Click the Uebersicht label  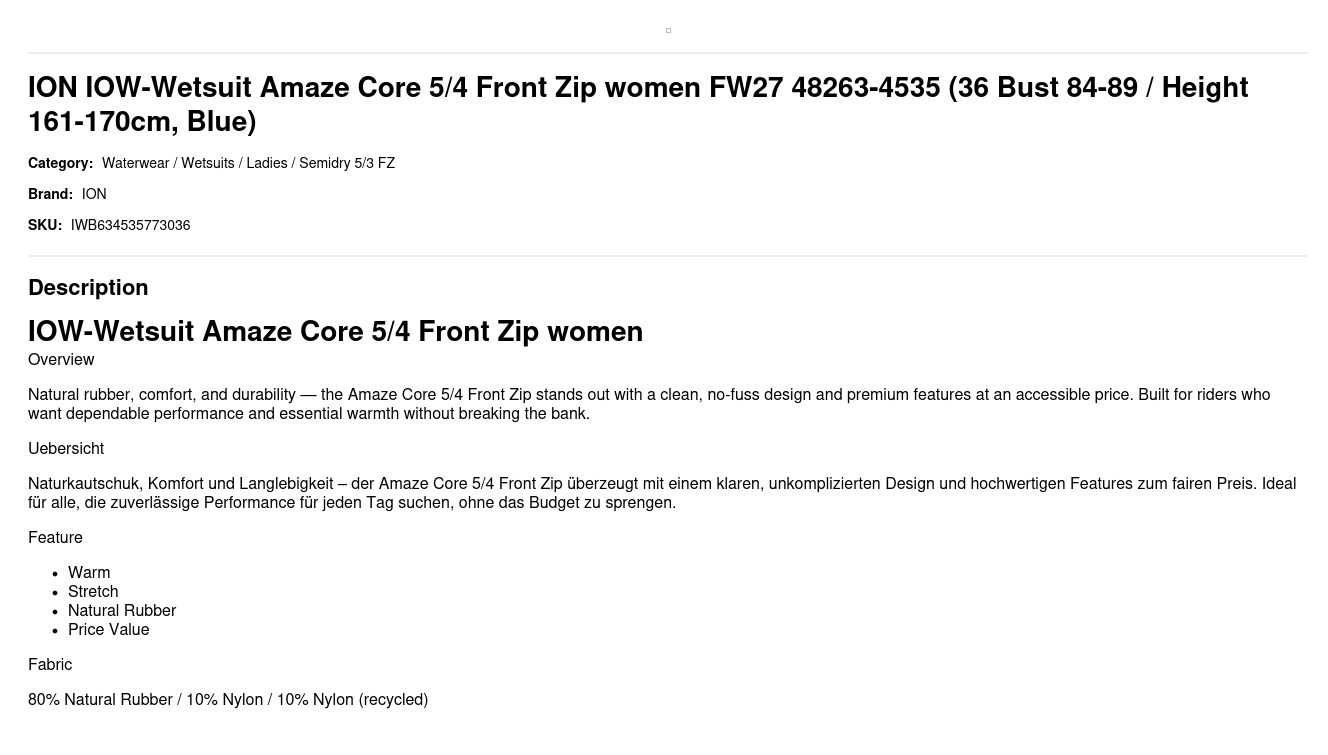[x=66, y=449]
